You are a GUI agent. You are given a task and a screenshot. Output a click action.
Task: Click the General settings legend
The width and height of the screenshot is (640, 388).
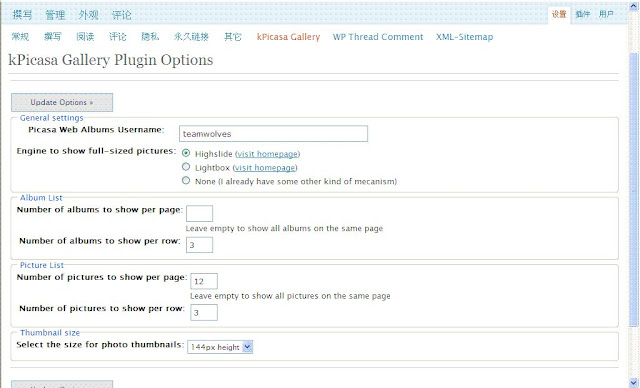(x=51, y=118)
